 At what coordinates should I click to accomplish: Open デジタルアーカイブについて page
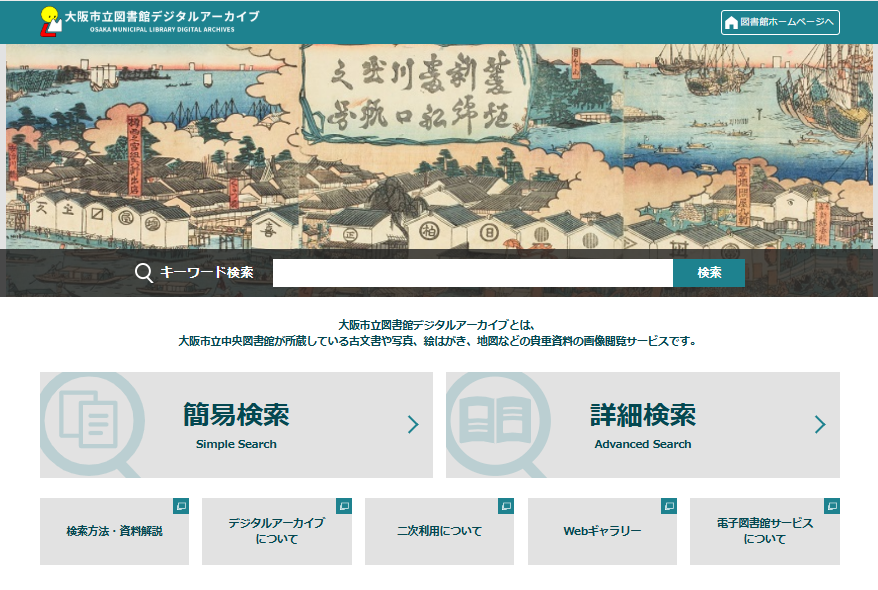pyautogui.click(x=277, y=531)
